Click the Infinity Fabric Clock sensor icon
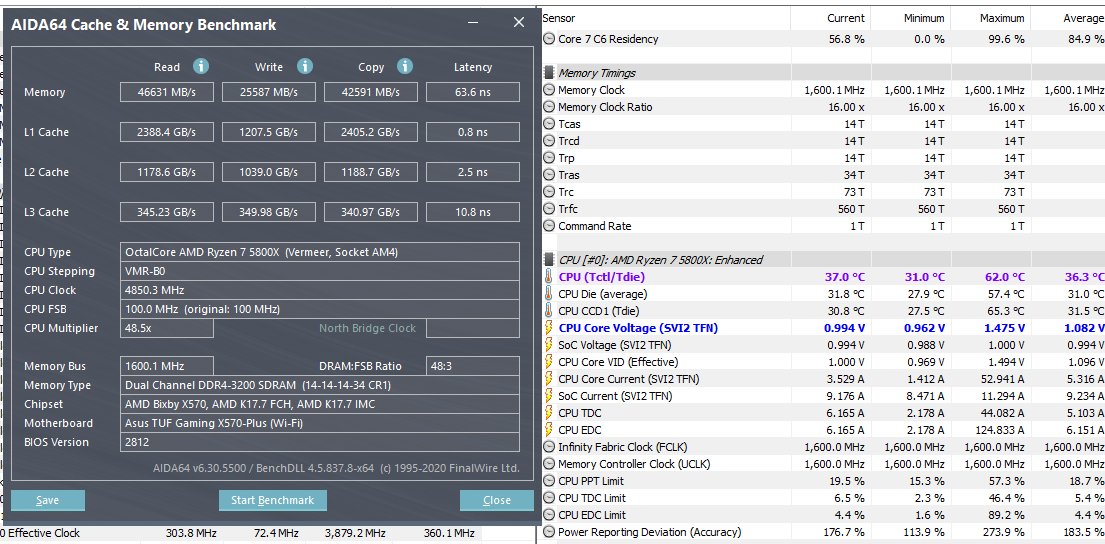The image size is (1105, 544). coord(549,447)
